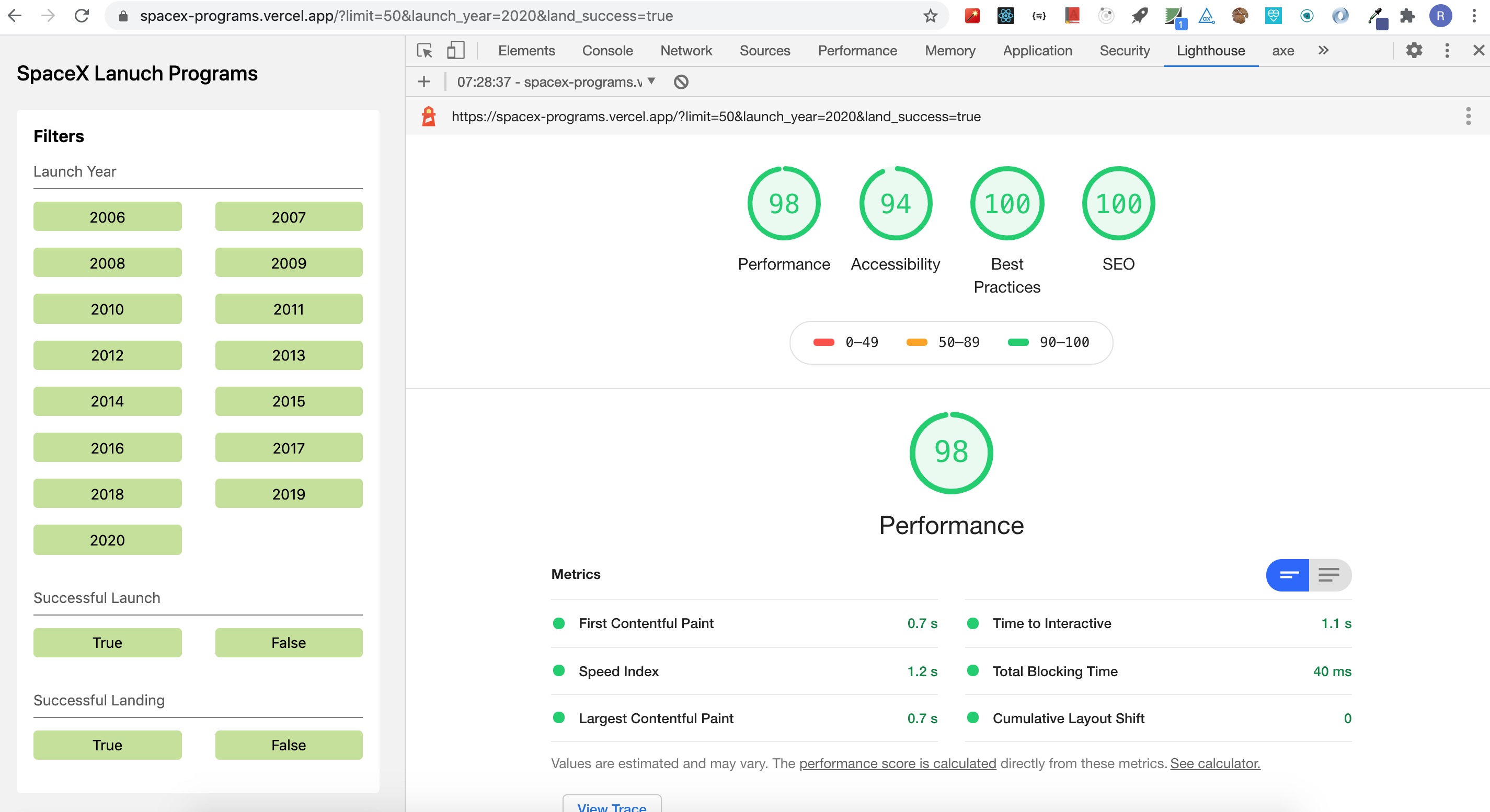Clear all Lighthouse reports icon
The height and width of the screenshot is (812, 1490).
(x=681, y=82)
